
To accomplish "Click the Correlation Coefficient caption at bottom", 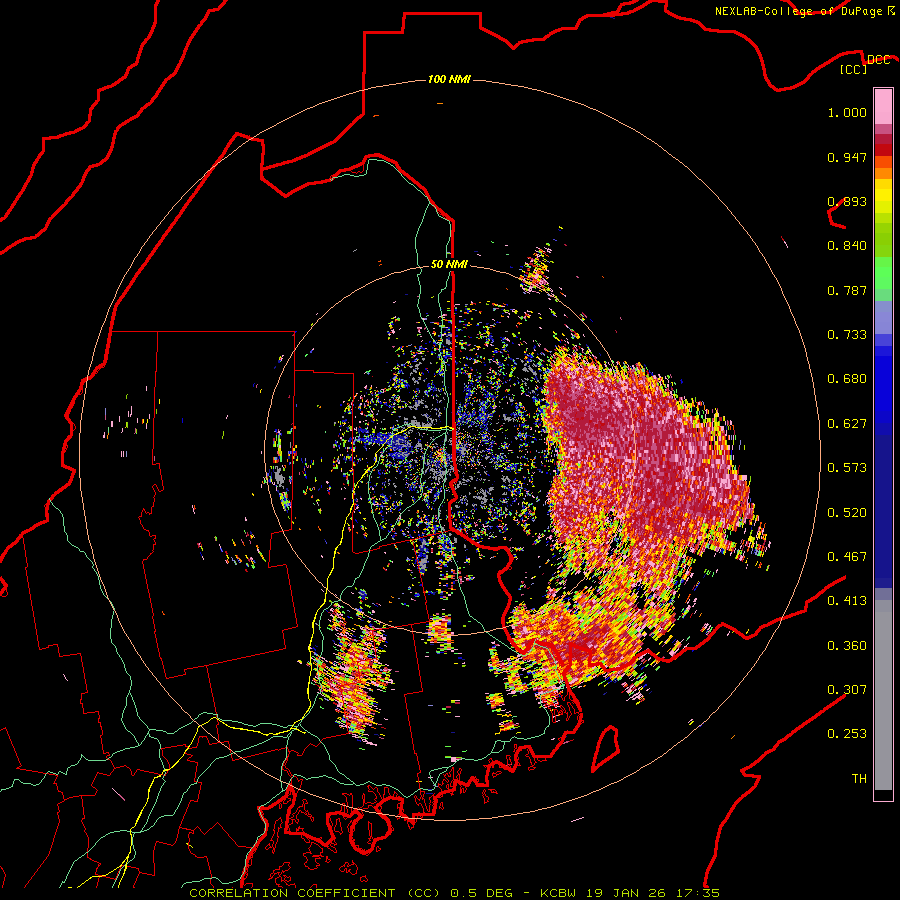I will (454, 893).
